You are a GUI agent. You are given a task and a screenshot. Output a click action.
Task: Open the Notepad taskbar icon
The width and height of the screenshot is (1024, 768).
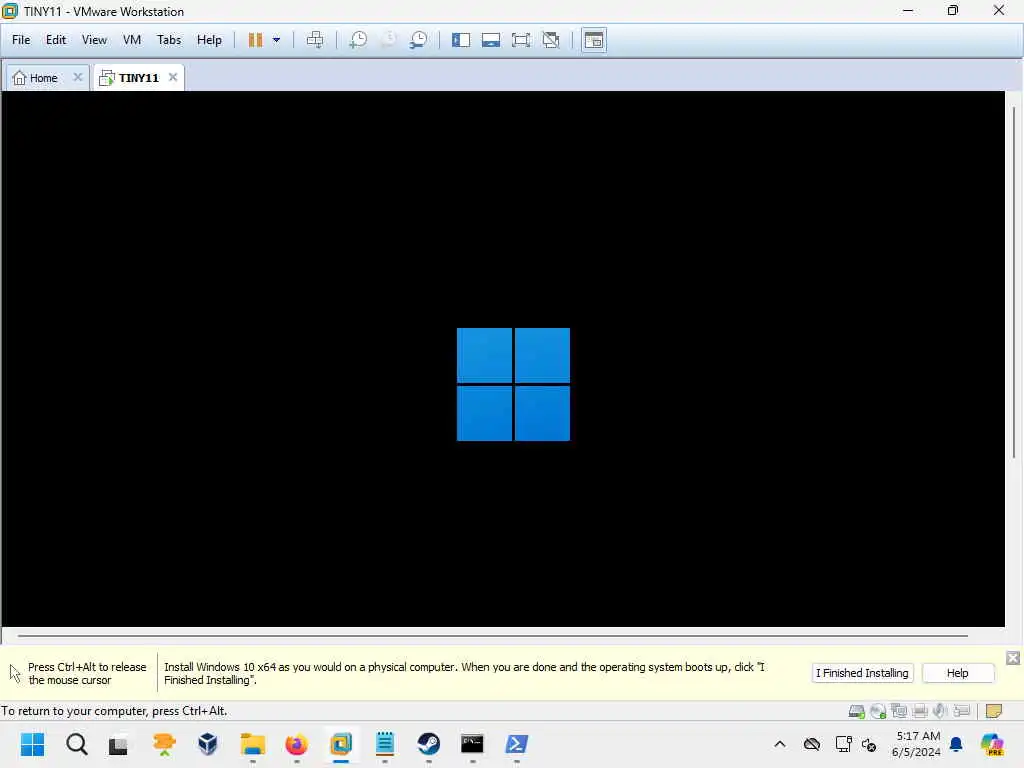point(385,743)
